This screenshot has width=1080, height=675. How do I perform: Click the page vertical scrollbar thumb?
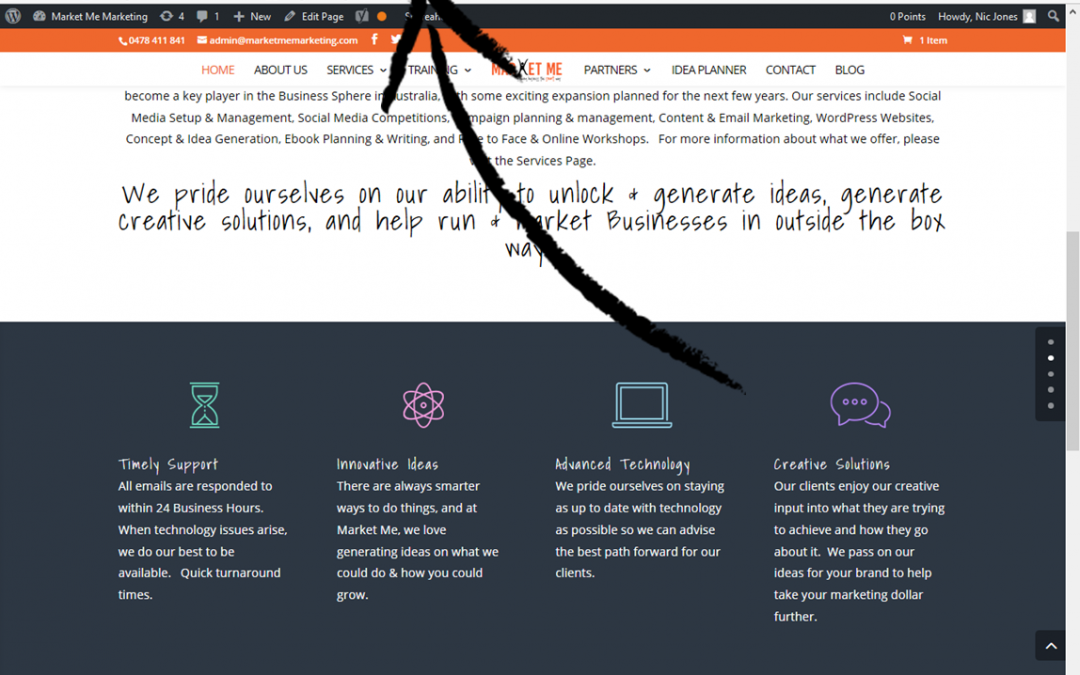(x=1072, y=341)
